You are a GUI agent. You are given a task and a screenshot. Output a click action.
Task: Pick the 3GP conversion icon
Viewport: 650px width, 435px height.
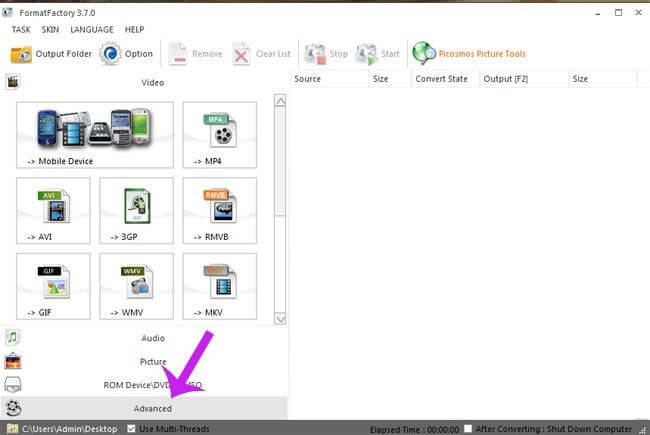pos(136,209)
